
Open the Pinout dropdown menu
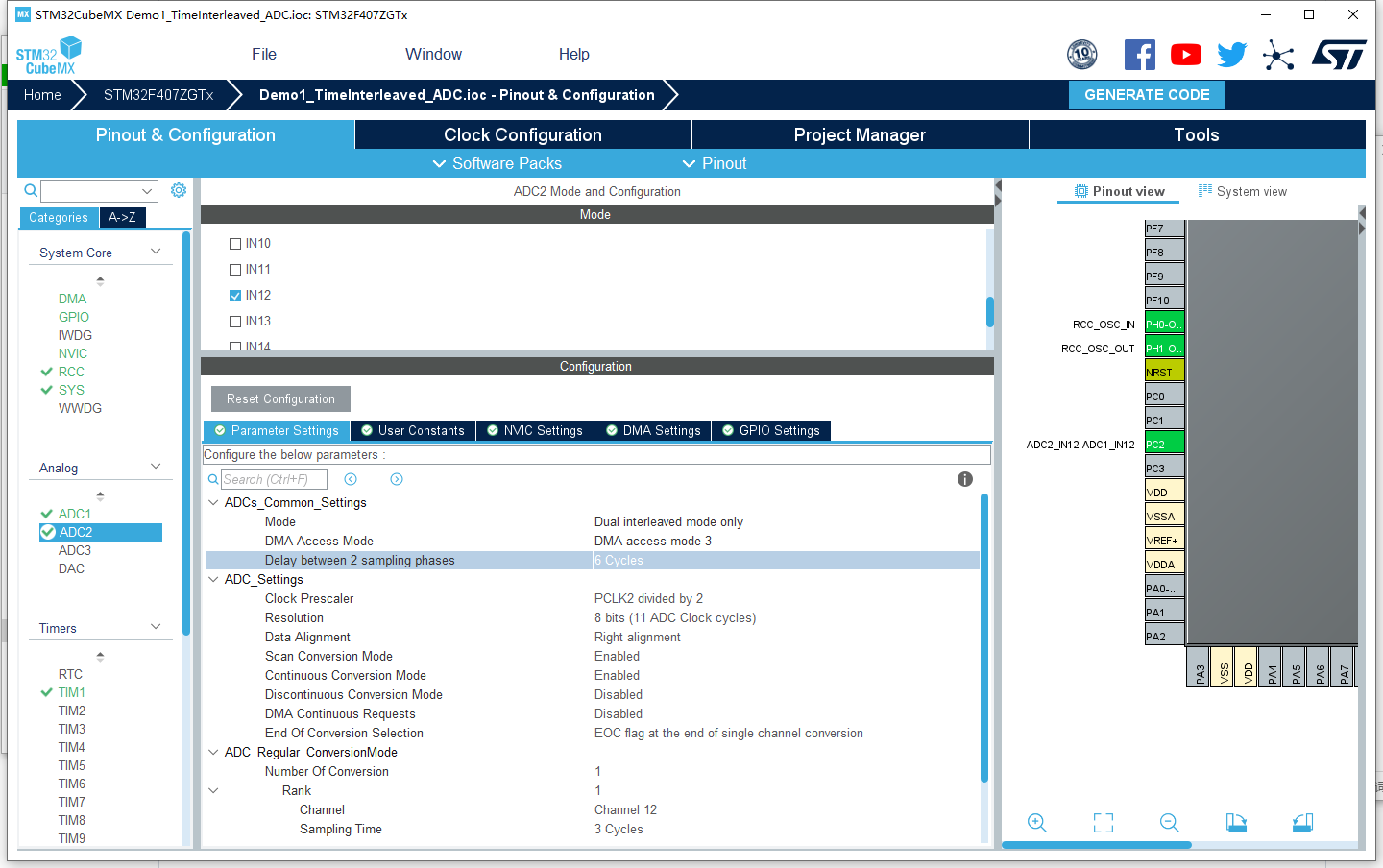715,163
